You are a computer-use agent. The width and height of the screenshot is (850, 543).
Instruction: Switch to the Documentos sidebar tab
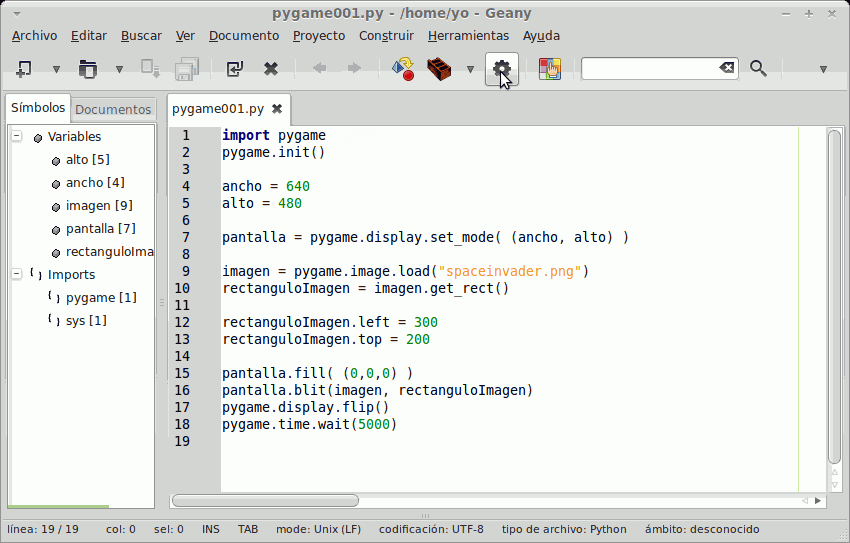113,109
